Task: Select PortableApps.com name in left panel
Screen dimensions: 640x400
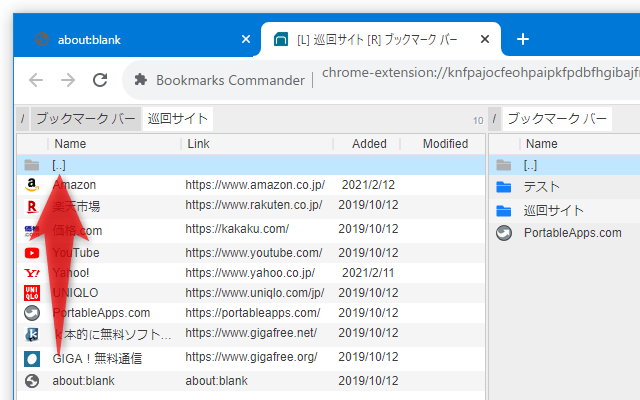Action: tap(101, 313)
